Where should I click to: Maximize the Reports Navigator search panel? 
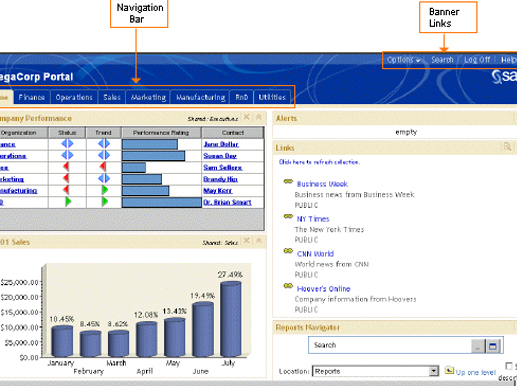click(x=493, y=346)
